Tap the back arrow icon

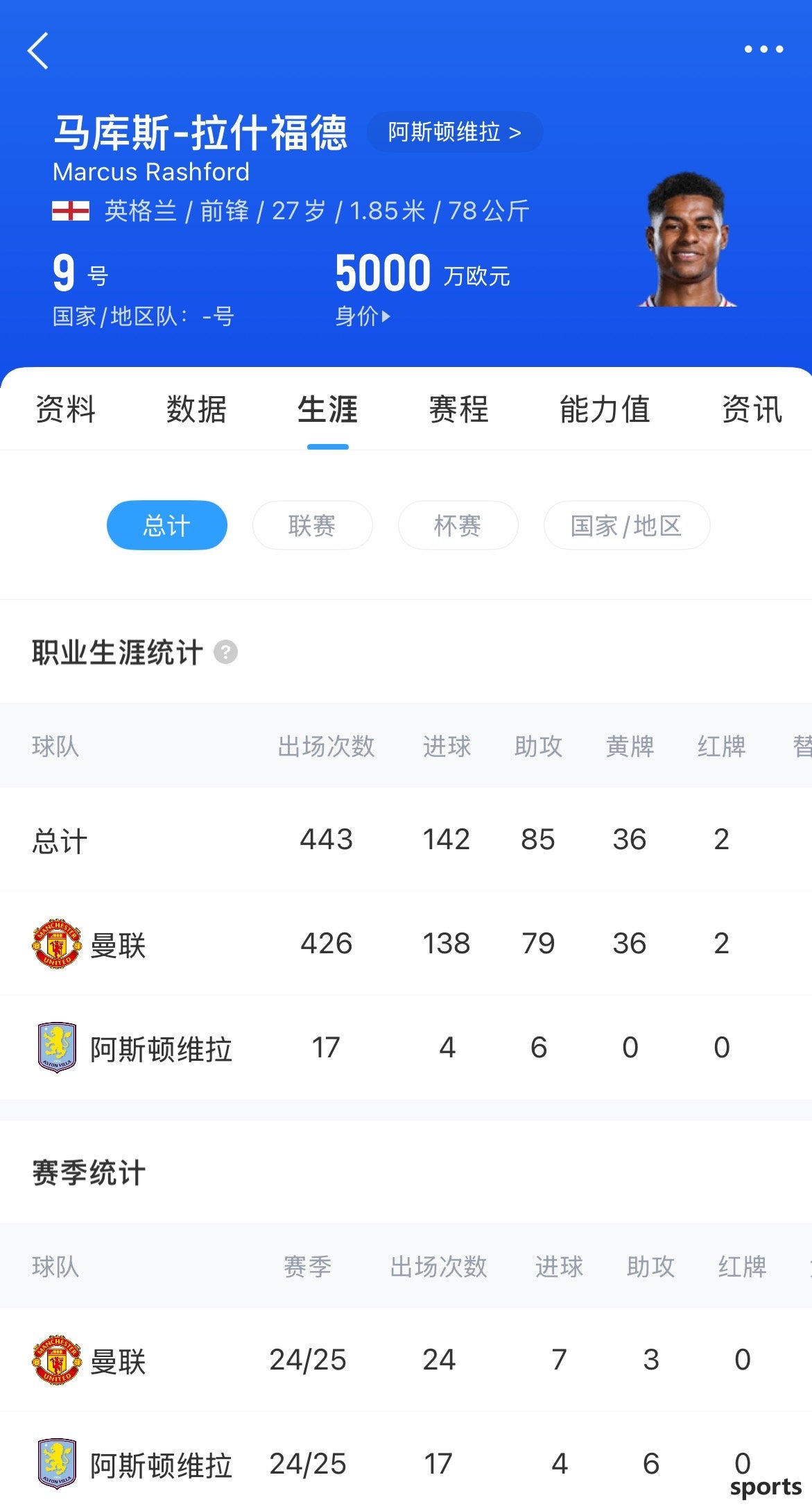click(x=38, y=51)
